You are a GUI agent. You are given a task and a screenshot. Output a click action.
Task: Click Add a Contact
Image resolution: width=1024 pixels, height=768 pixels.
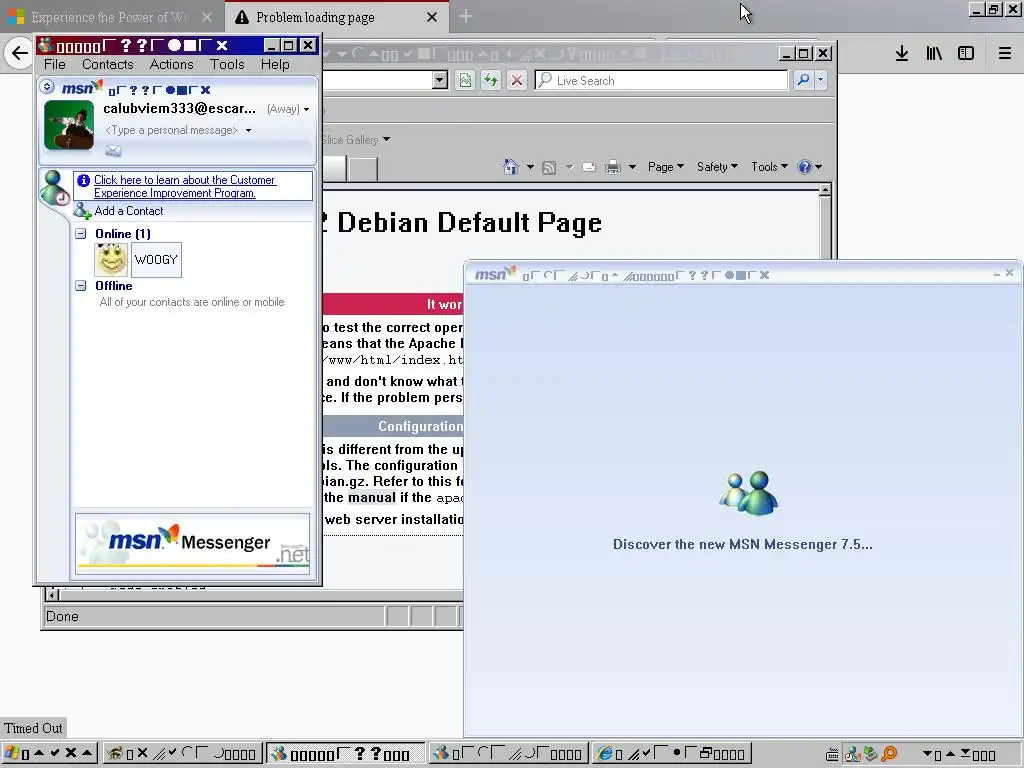[x=129, y=211]
